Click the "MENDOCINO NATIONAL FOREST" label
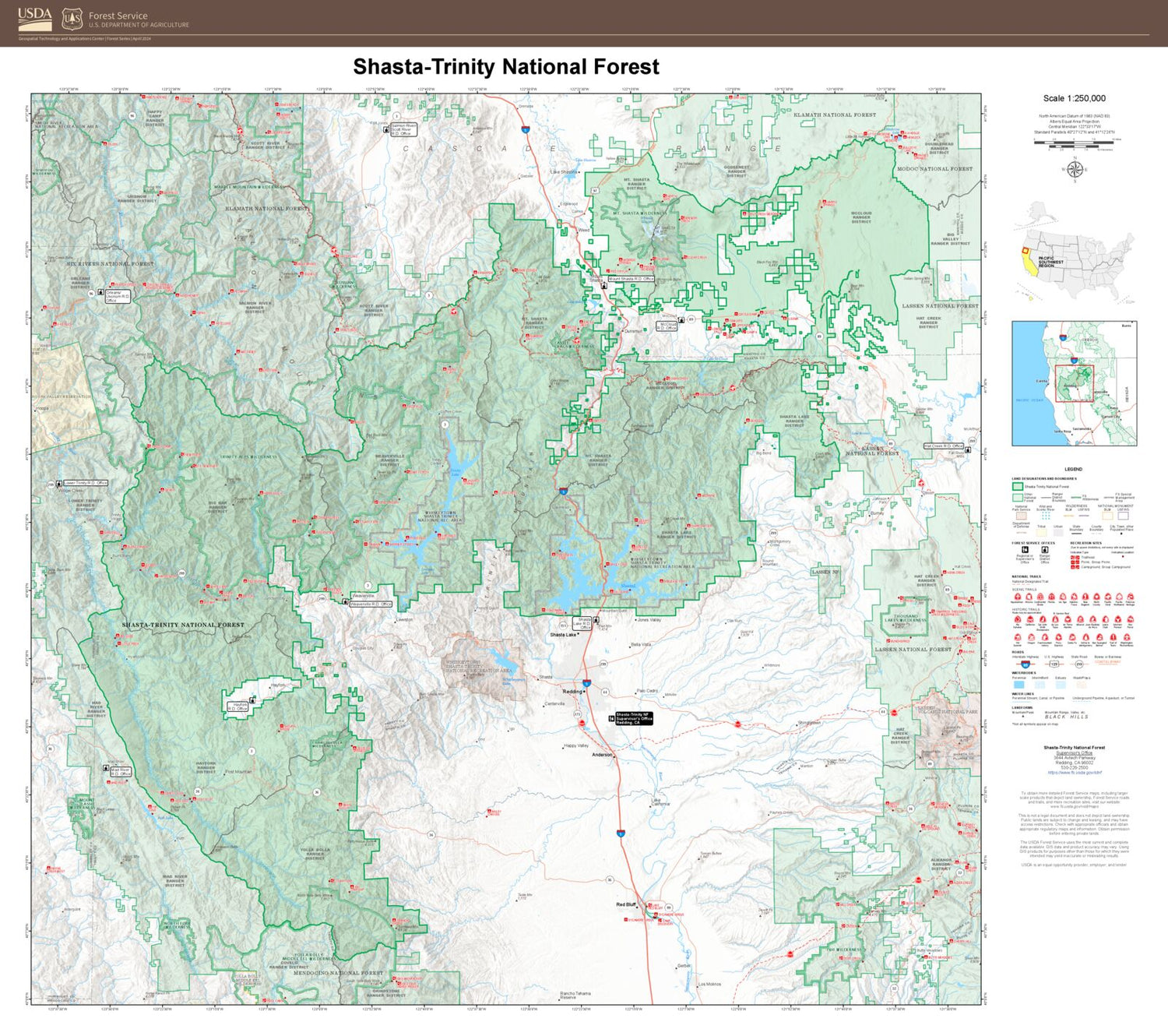Image resolution: width=1168 pixels, height=1036 pixels. click(339, 973)
